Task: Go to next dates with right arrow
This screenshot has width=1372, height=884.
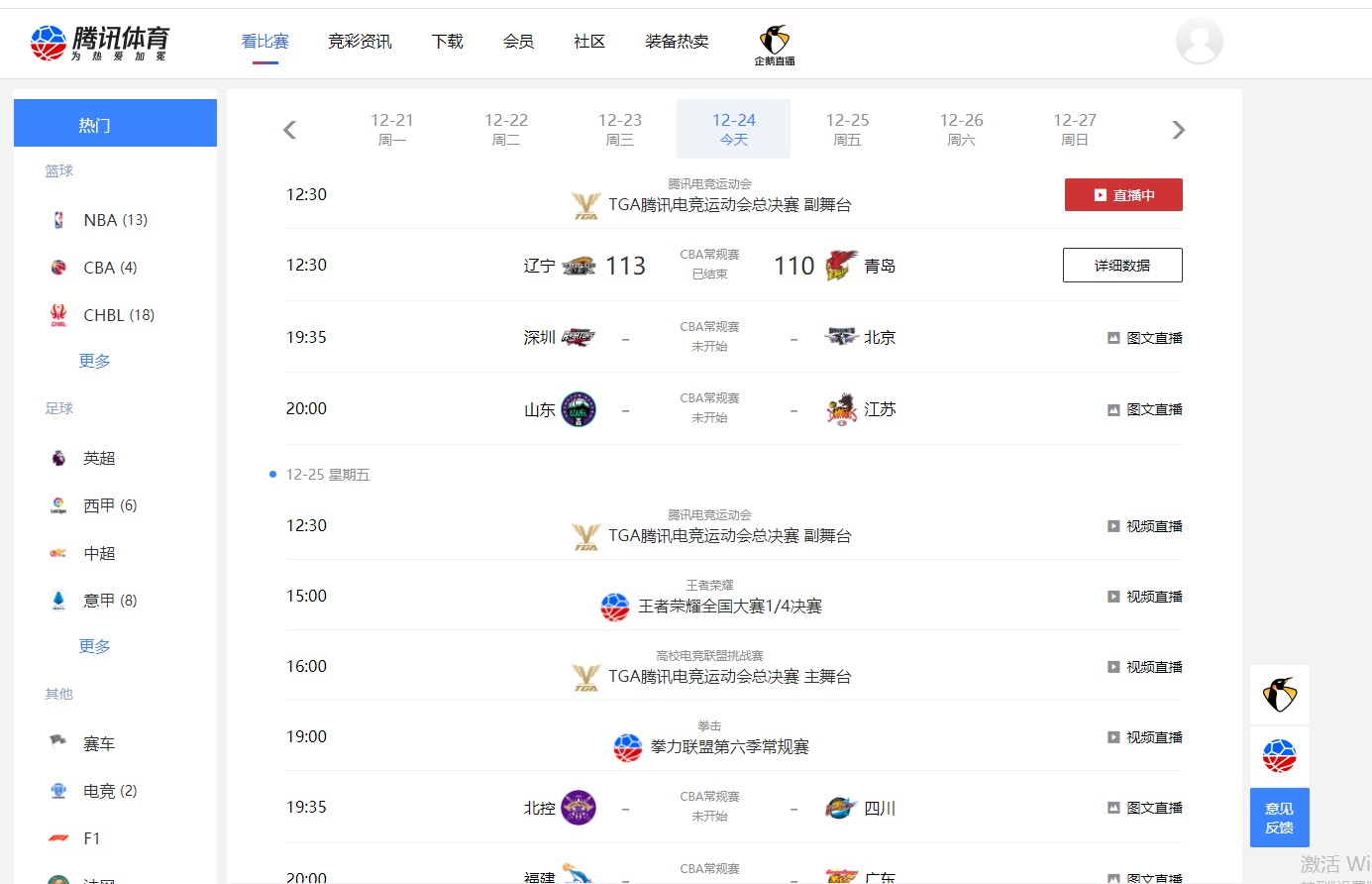Action: pyautogui.click(x=1178, y=130)
